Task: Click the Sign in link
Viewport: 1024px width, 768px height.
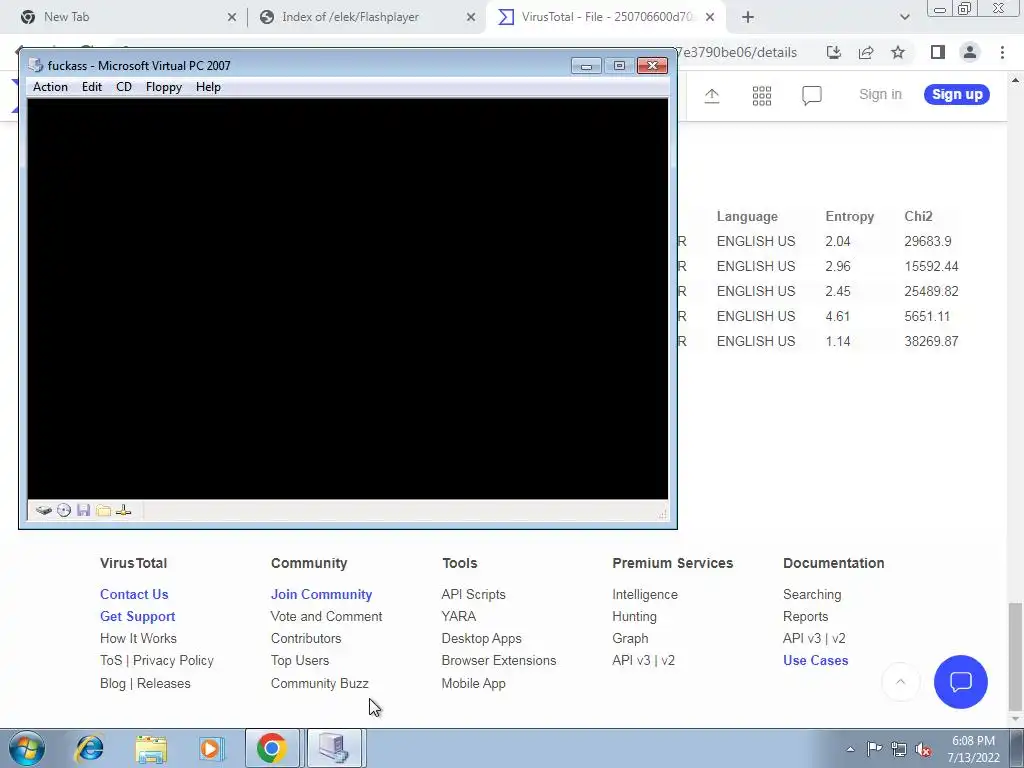Action: pos(880,95)
